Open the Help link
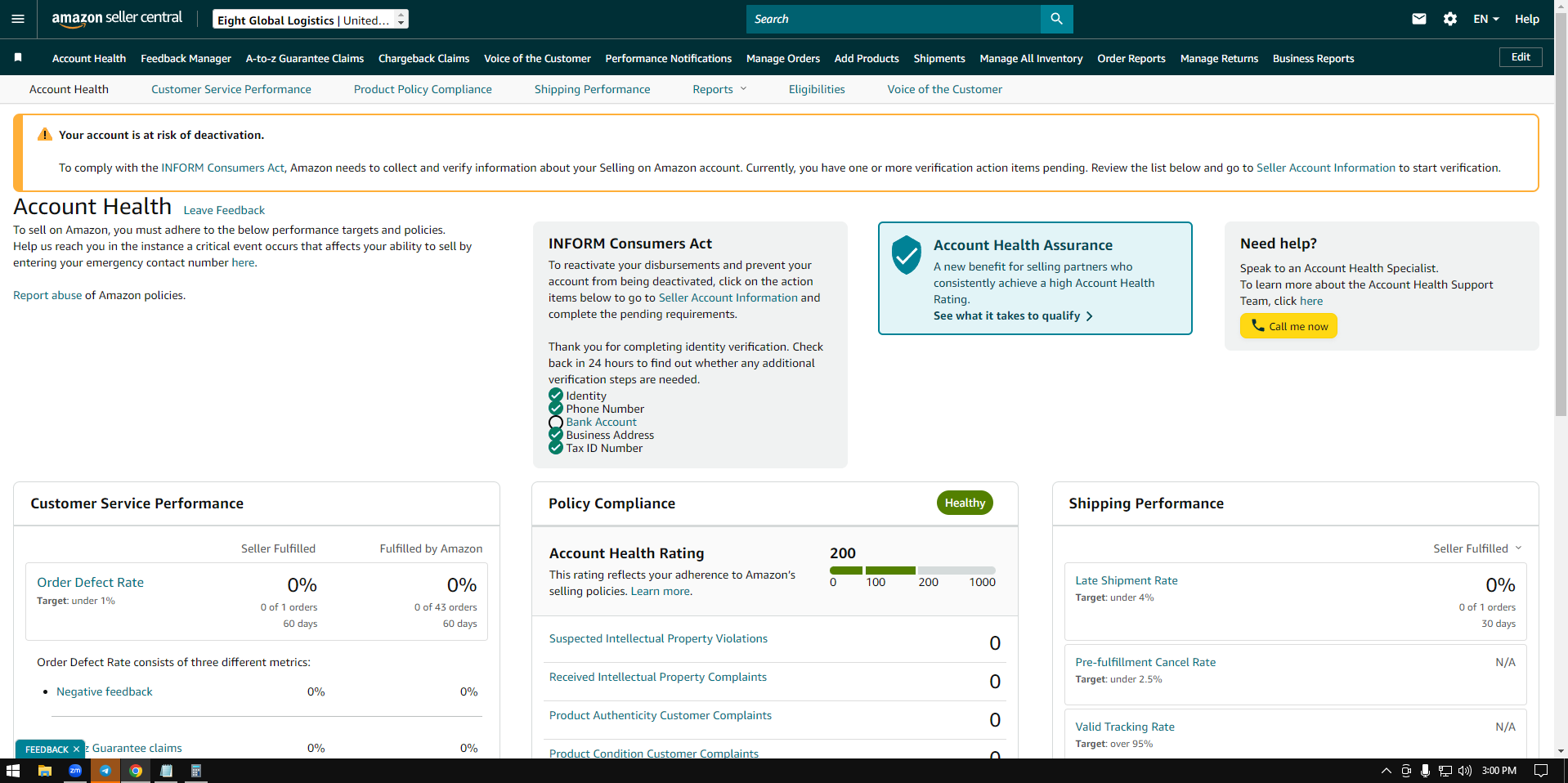 point(1526,19)
